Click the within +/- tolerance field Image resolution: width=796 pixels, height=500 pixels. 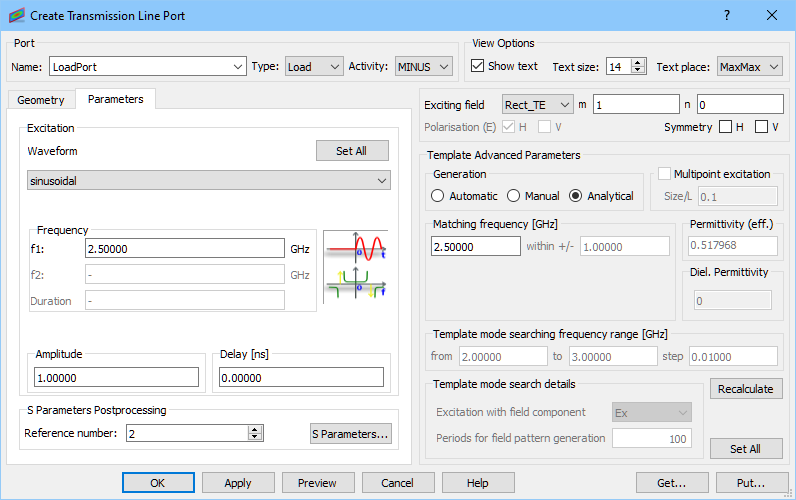625,247
